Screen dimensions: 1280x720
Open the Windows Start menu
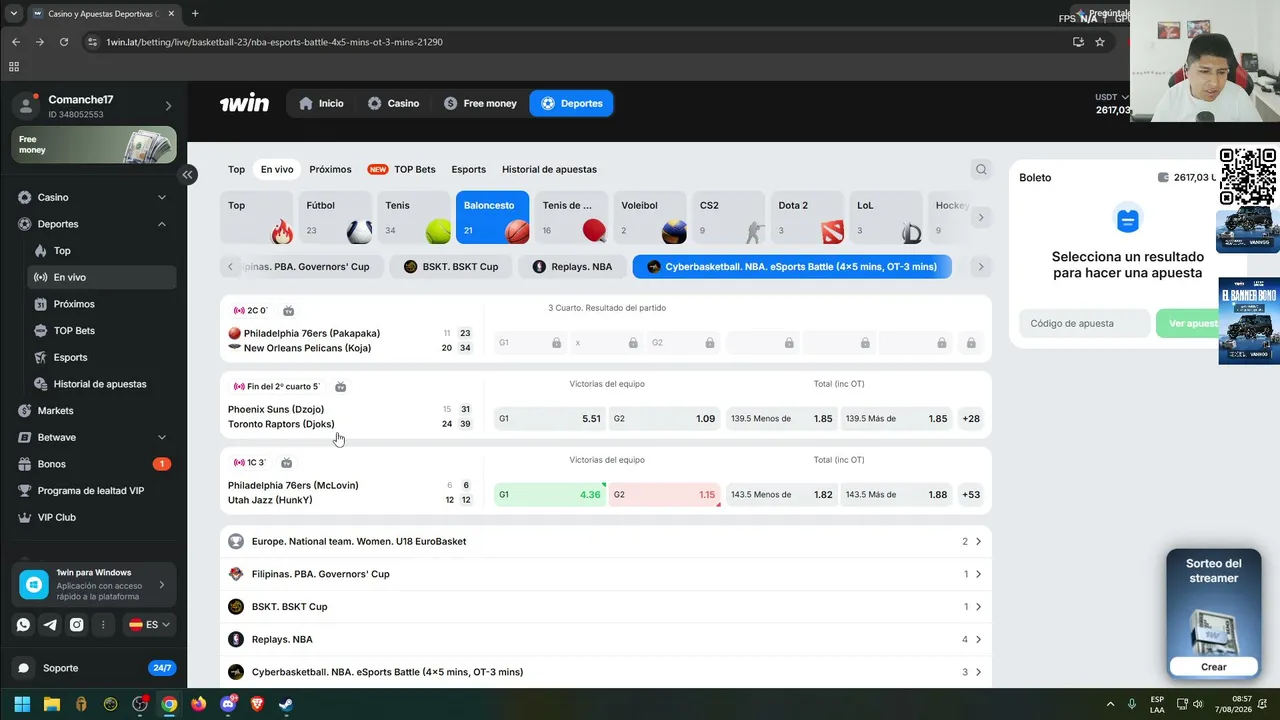tap(22, 704)
